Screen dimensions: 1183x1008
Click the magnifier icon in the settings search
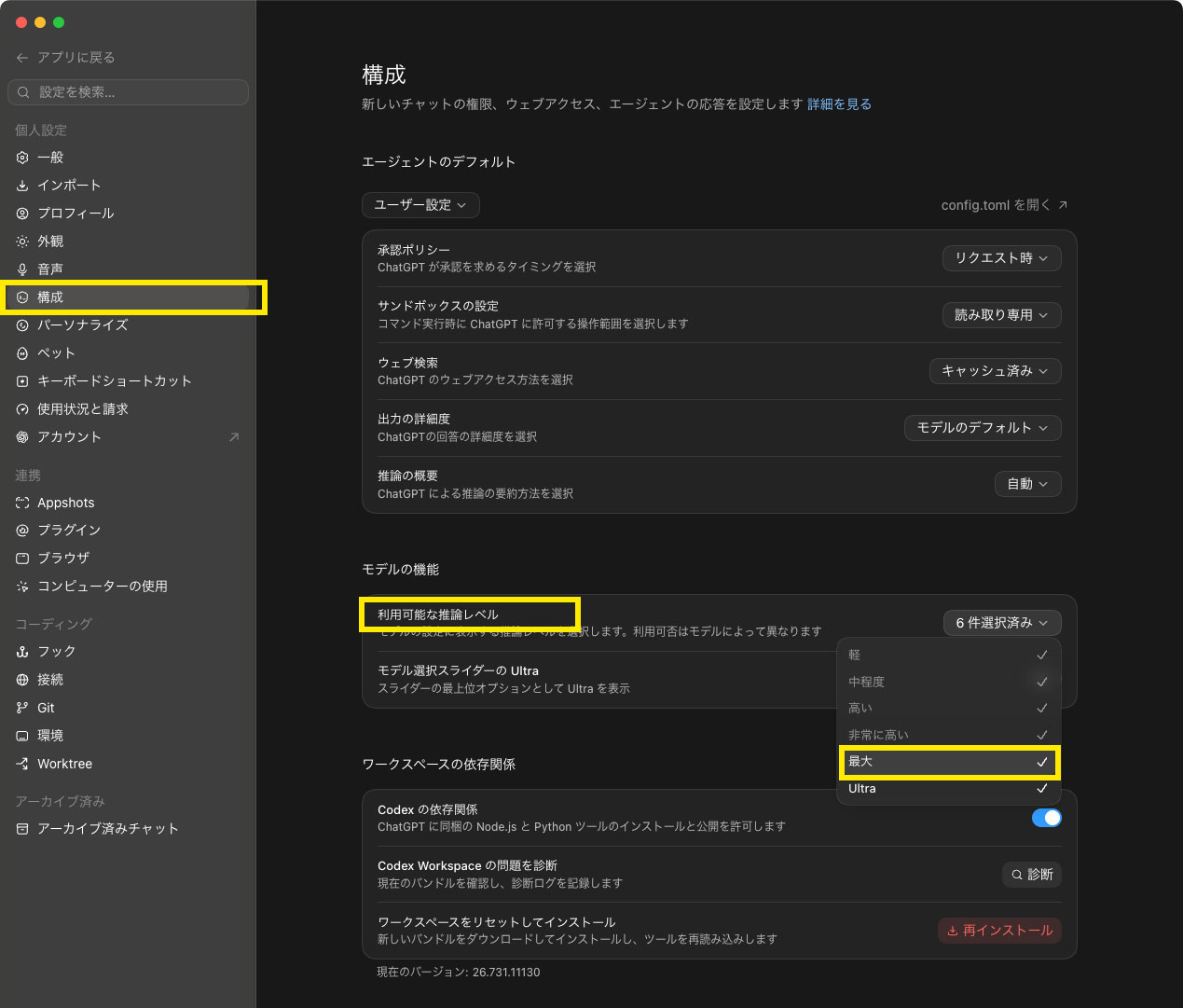(x=24, y=92)
